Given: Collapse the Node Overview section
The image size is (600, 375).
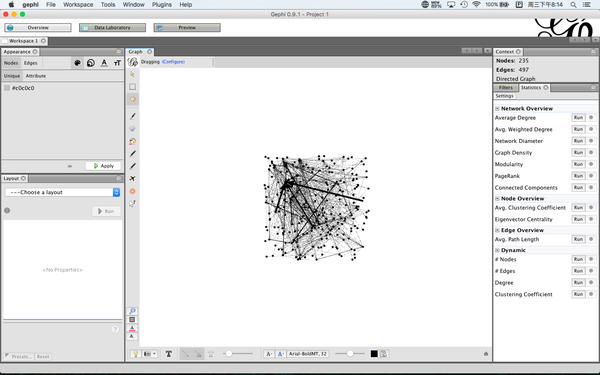Looking at the screenshot, I should point(497,199).
